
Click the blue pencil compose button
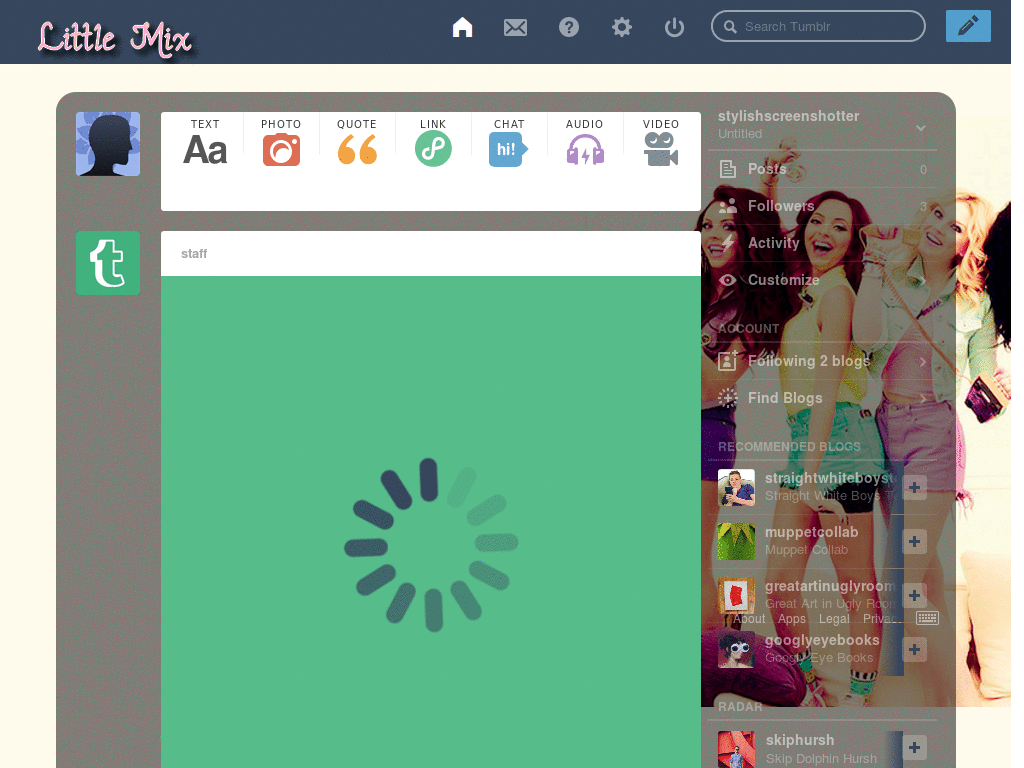[x=968, y=26]
